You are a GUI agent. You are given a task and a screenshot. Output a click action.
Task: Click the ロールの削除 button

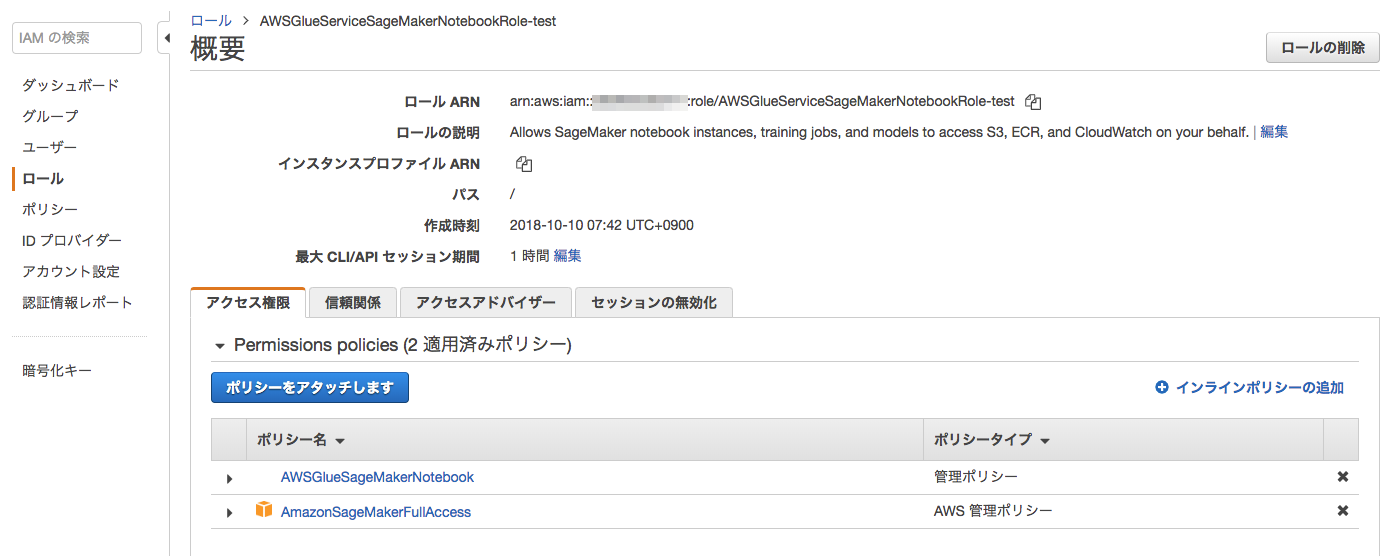pos(1323,48)
